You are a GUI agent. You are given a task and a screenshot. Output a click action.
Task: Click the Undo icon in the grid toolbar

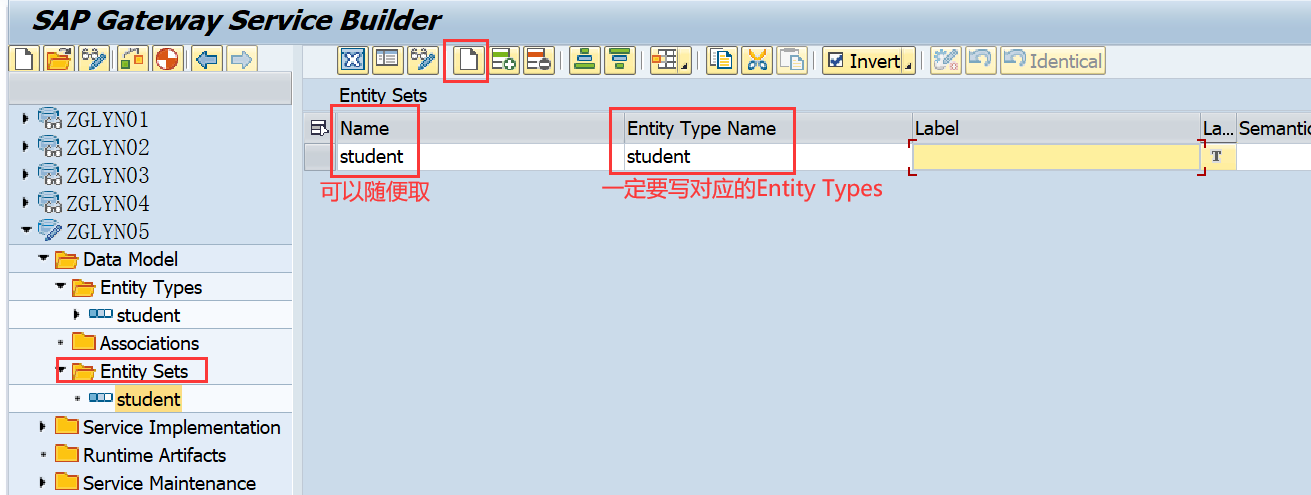[981, 61]
